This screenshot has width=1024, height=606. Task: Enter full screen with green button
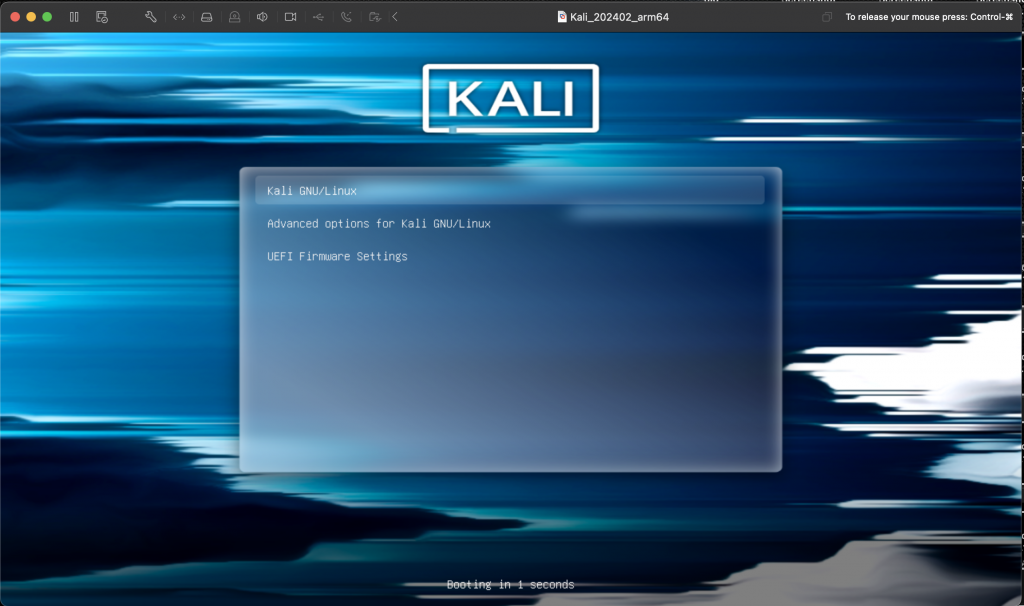(x=47, y=17)
